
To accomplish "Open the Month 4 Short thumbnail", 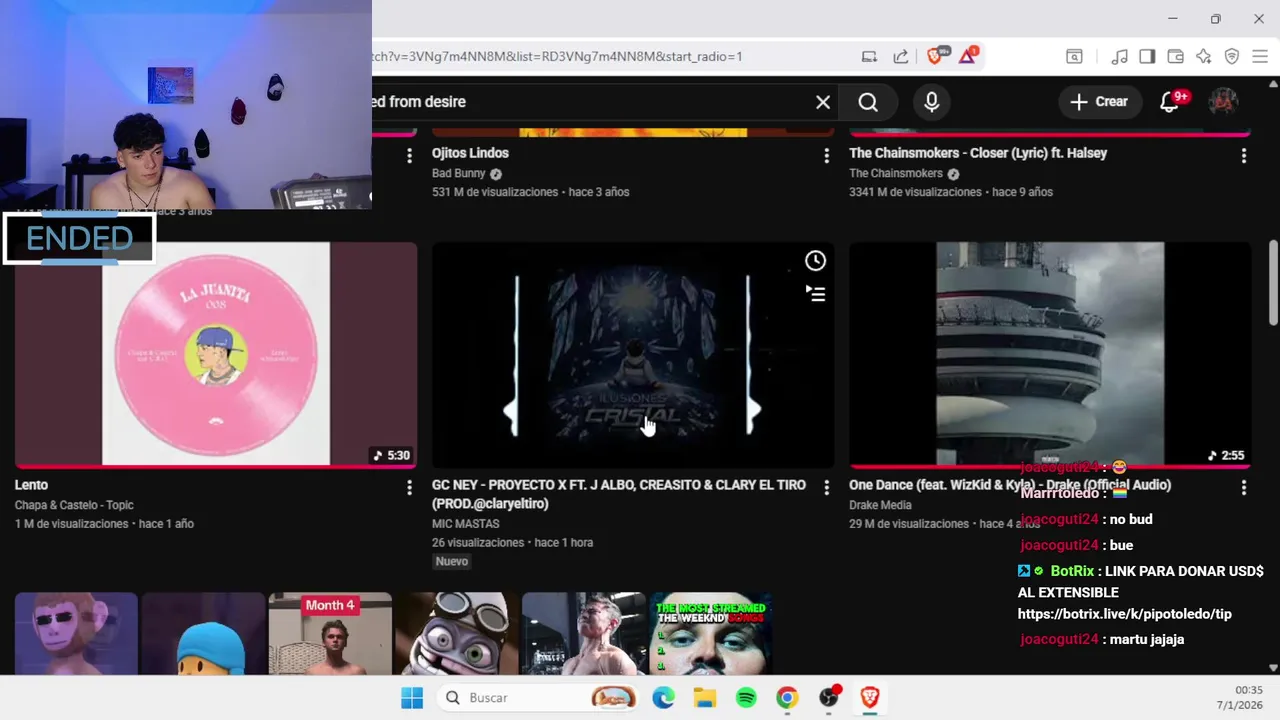I will (x=330, y=634).
